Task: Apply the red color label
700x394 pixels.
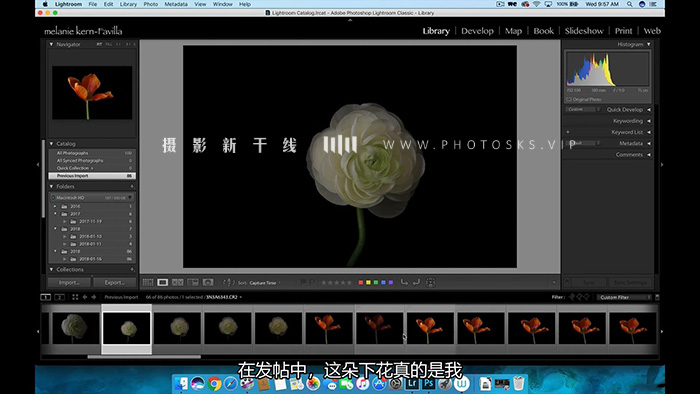Action: coord(361,282)
